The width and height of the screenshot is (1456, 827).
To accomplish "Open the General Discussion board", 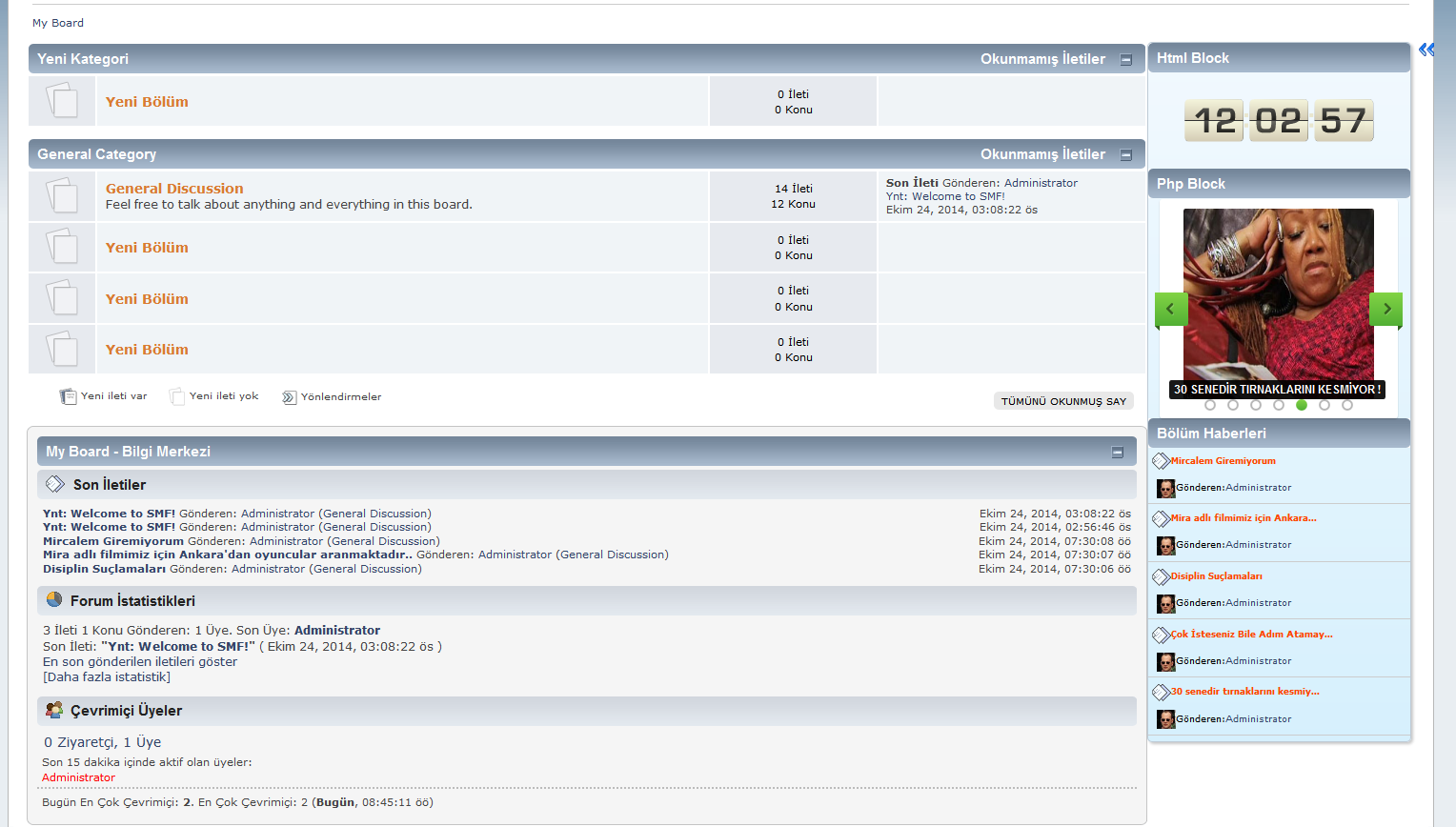I will pos(174,189).
